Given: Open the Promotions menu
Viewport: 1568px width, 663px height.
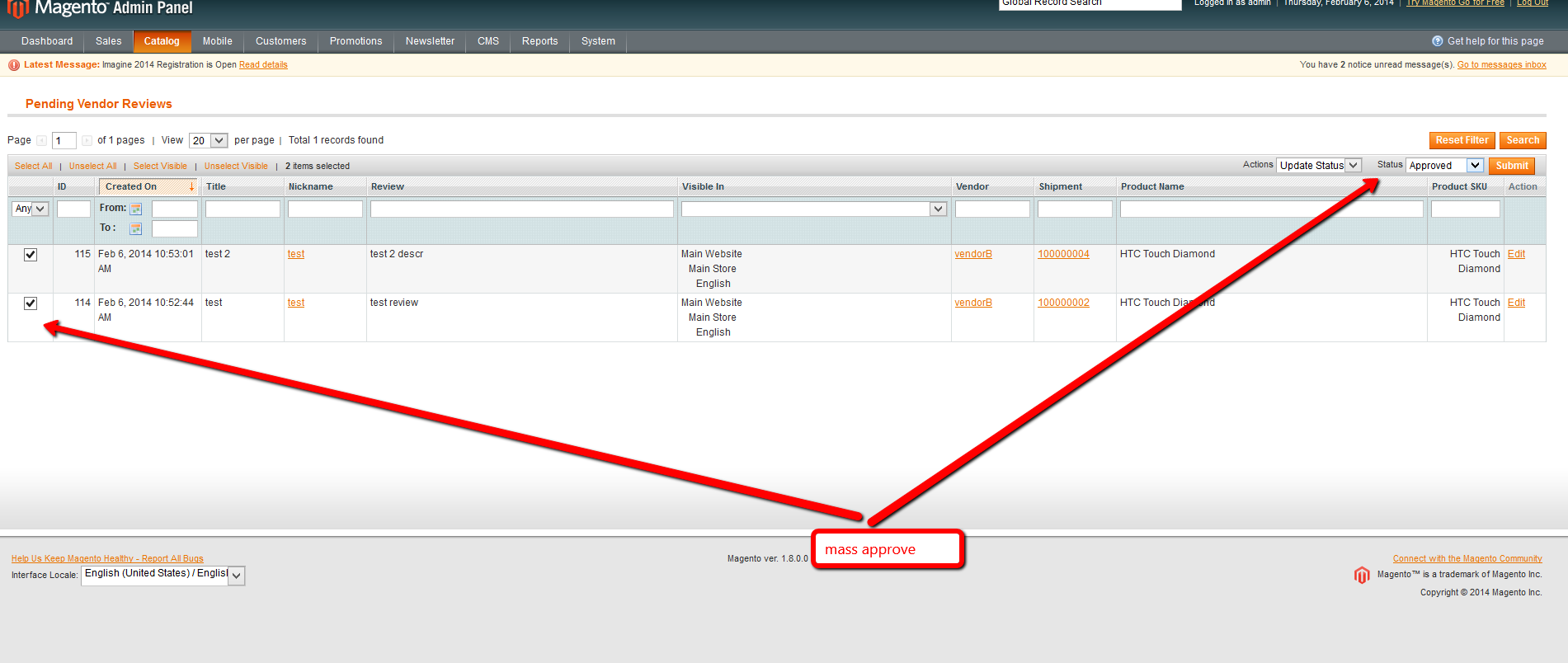Looking at the screenshot, I should [x=356, y=41].
